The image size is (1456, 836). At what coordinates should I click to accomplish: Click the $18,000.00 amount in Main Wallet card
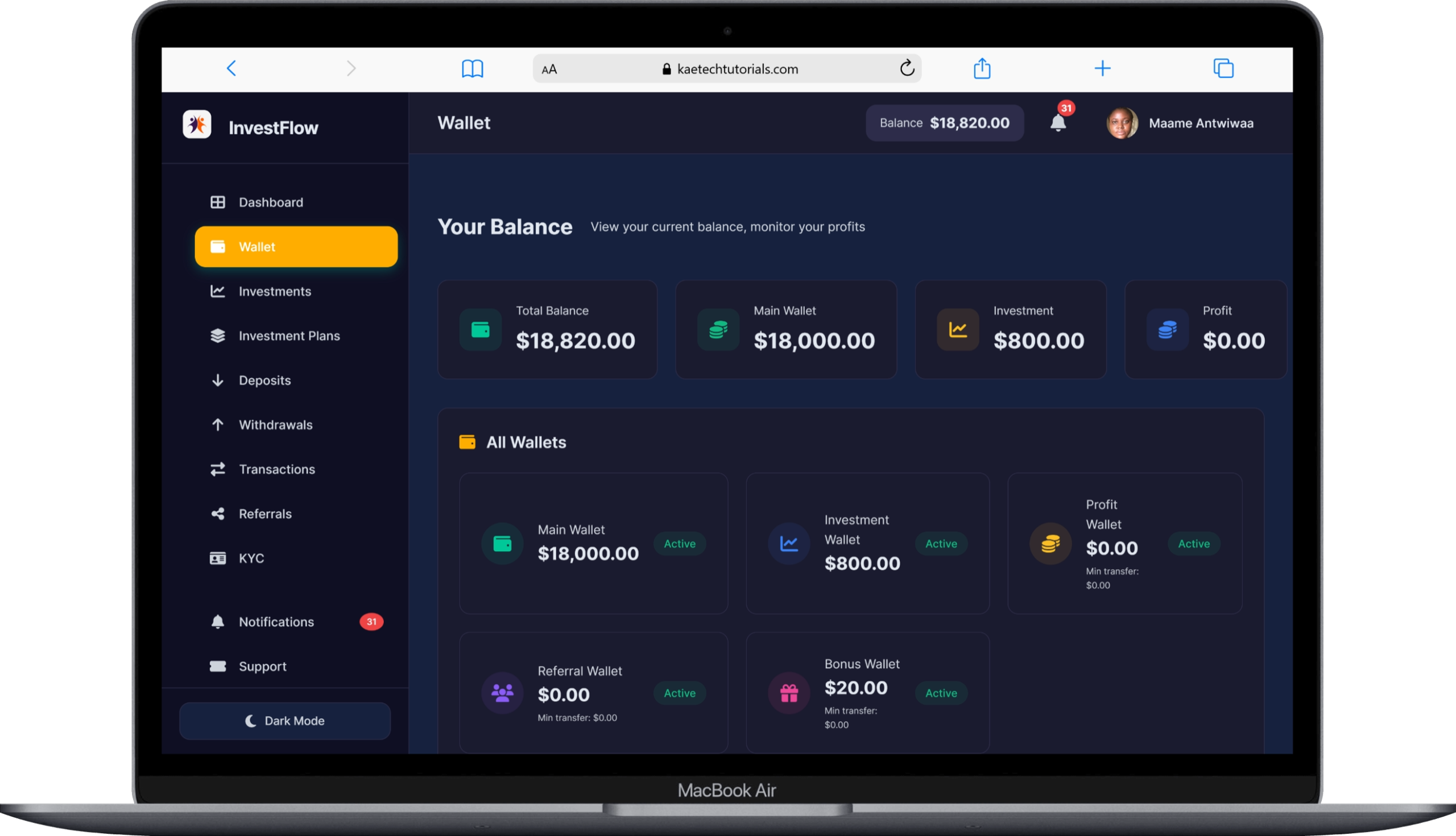[588, 553]
